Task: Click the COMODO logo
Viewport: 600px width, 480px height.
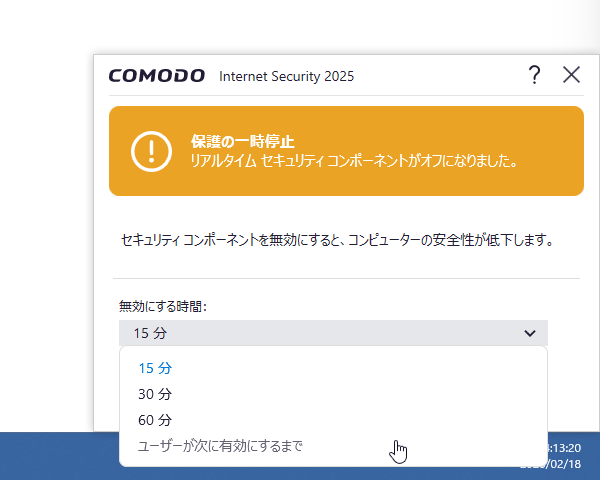Action: tap(157, 76)
